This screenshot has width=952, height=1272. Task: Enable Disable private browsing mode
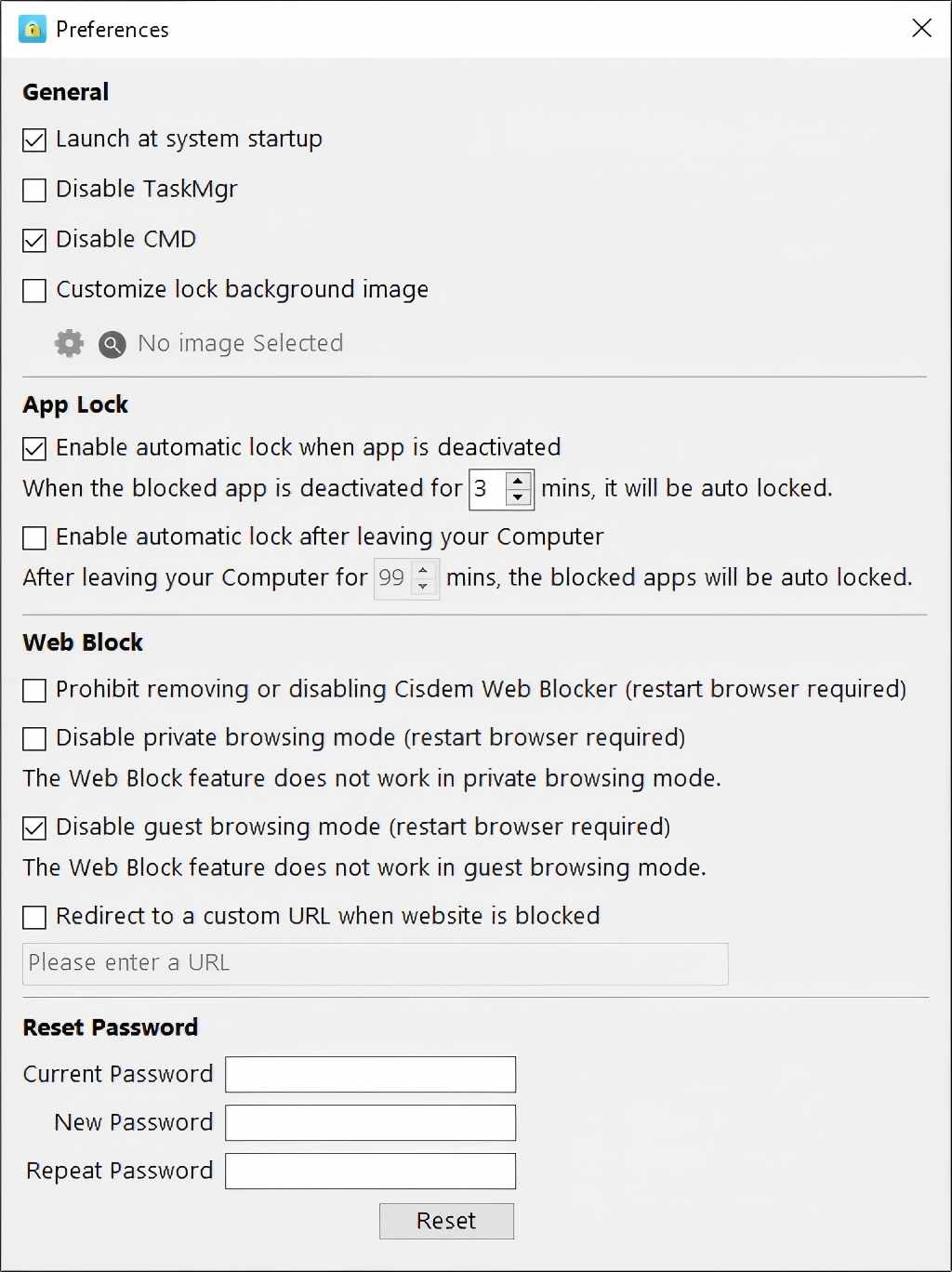click(34, 739)
